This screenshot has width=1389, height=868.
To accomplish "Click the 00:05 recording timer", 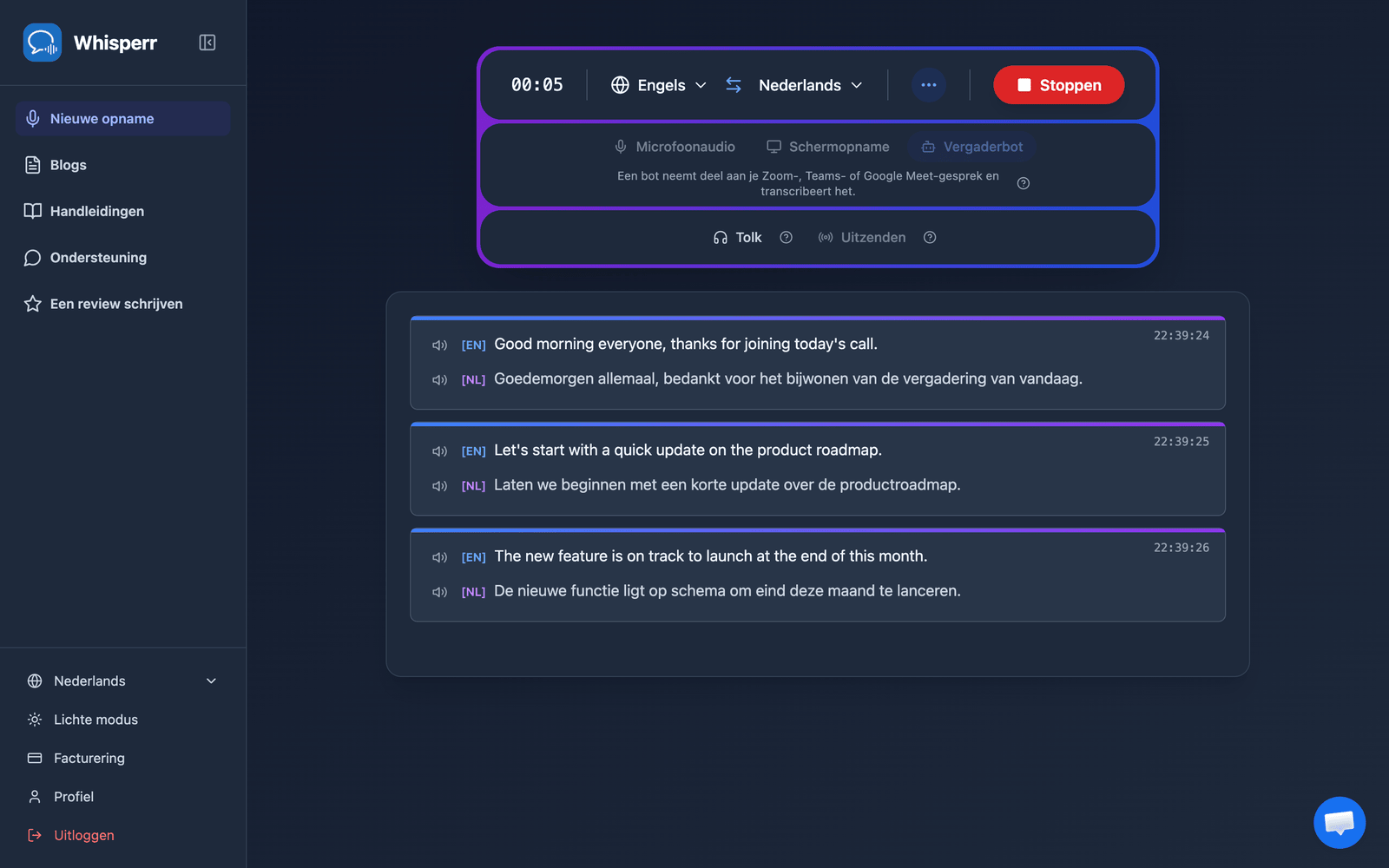I will point(537,85).
